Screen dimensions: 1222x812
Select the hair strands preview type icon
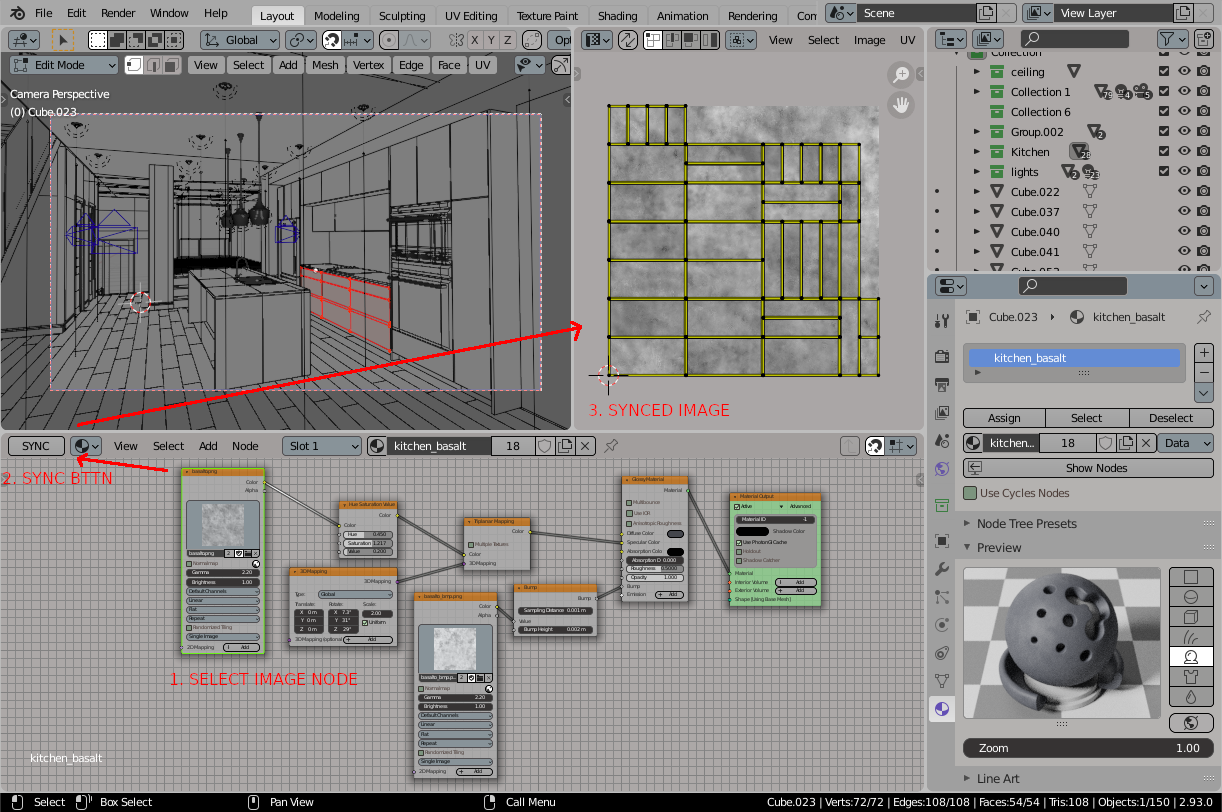pos(1190,637)
